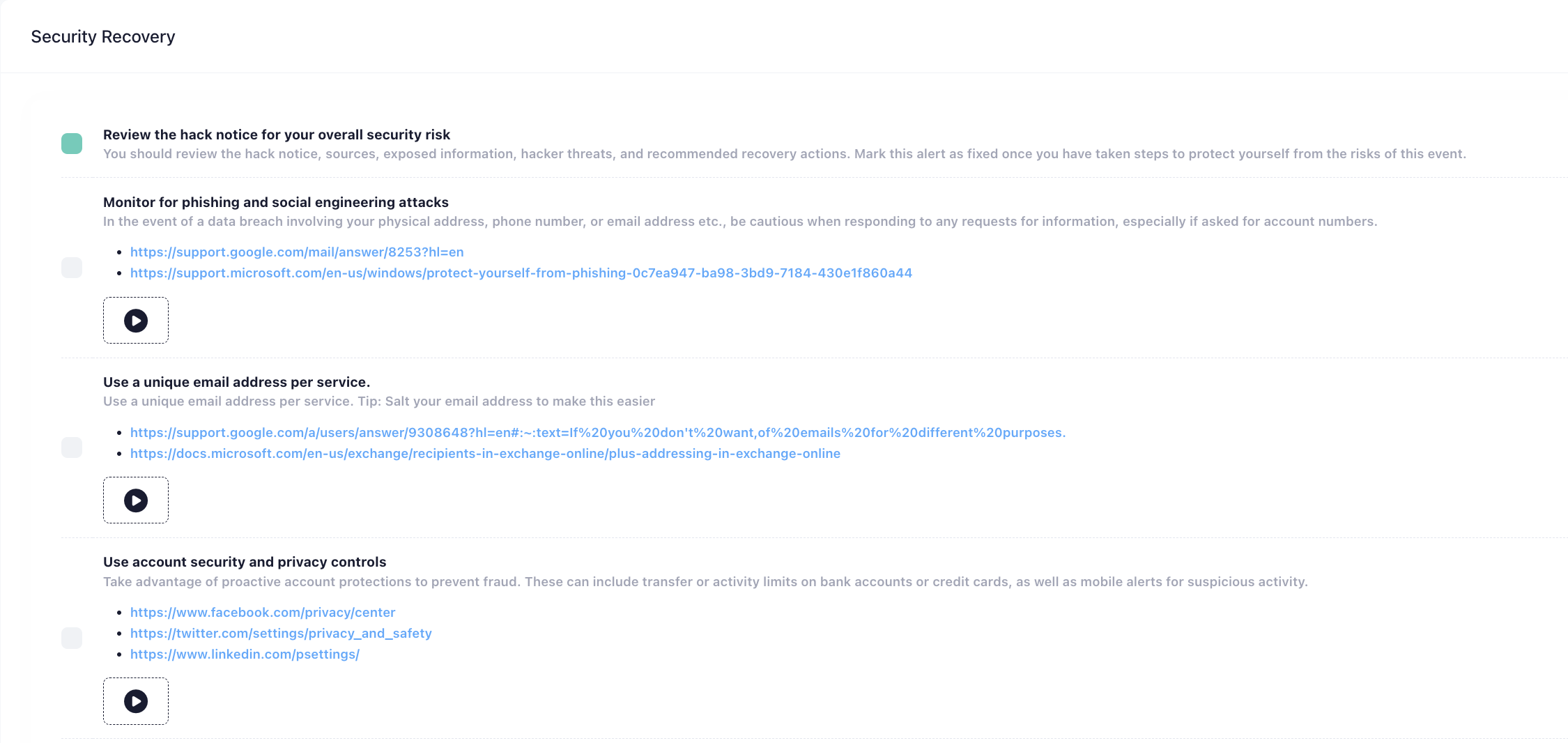
Task: Visit the Facebook privacy center link
Action: coord(262,612)
